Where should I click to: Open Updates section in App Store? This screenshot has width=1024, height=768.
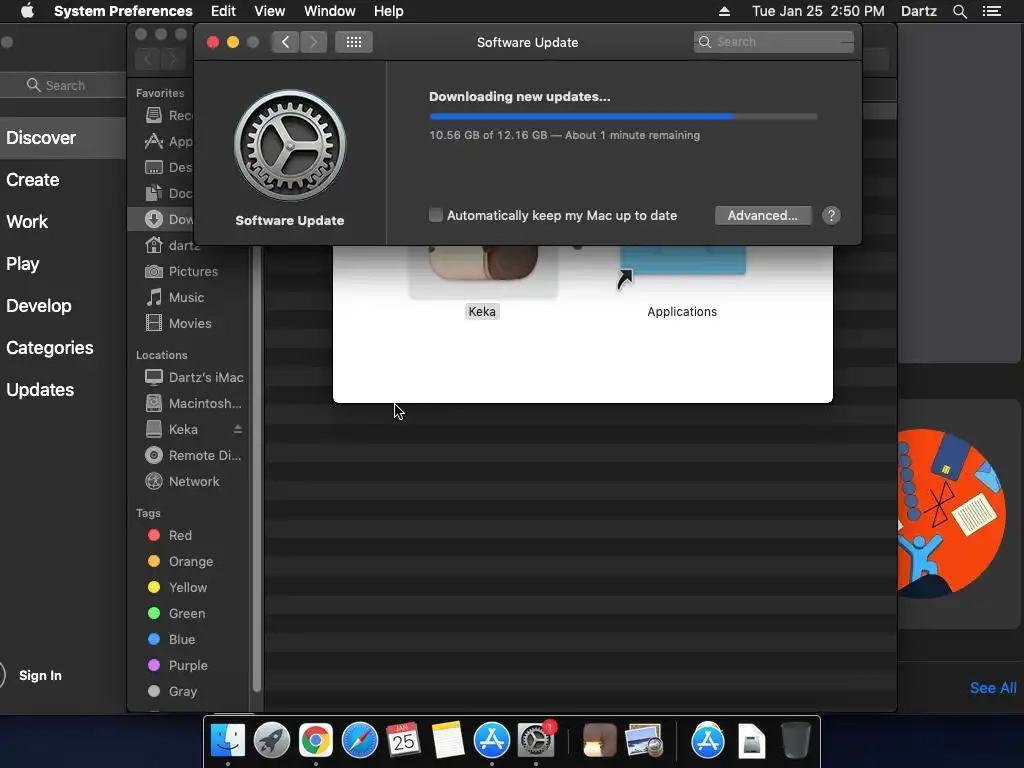[40, 390]
